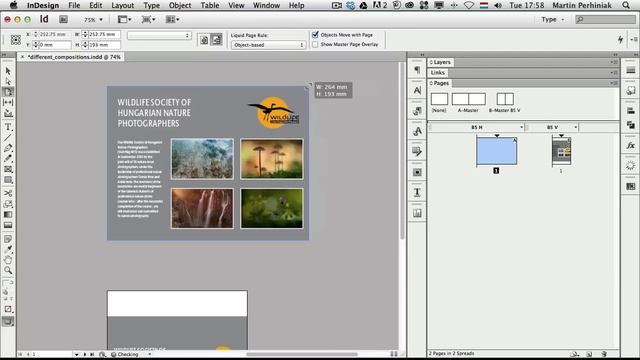640x360 pixels.
Task: Open the Liquid Page Rule dropdown
Action: click(x=268, y=45)
